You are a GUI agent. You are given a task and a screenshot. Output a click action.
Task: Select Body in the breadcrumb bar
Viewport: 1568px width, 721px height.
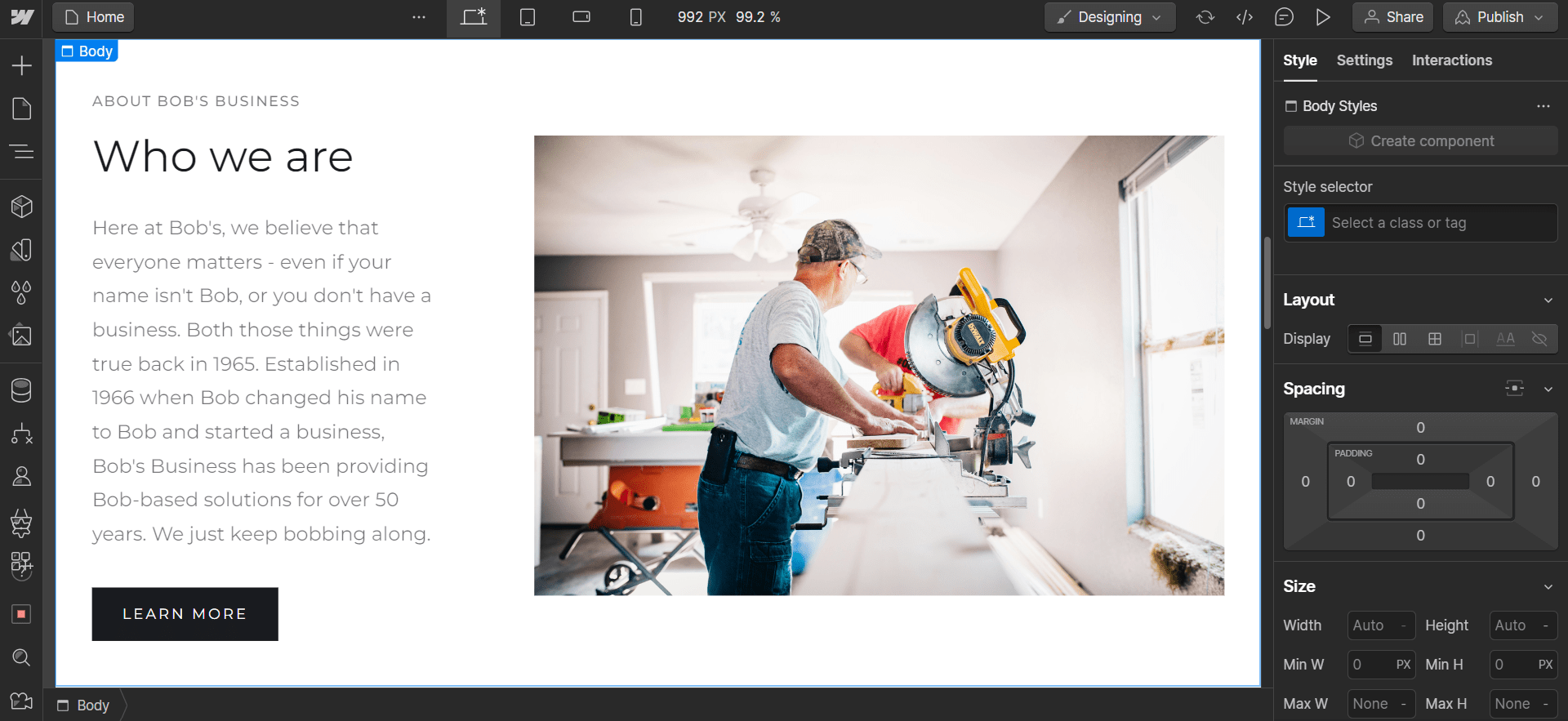point(83,705)
